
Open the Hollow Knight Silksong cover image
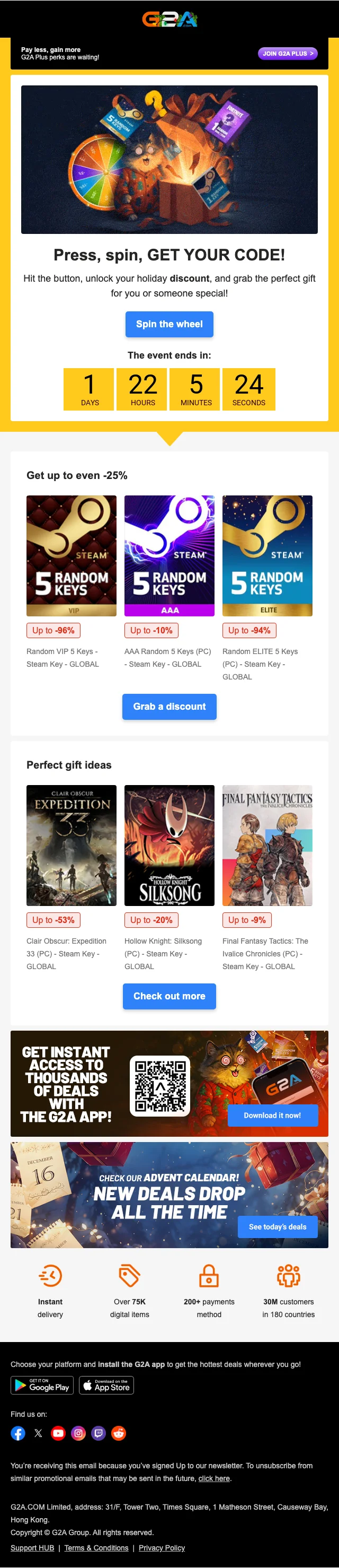coord(169,845)
